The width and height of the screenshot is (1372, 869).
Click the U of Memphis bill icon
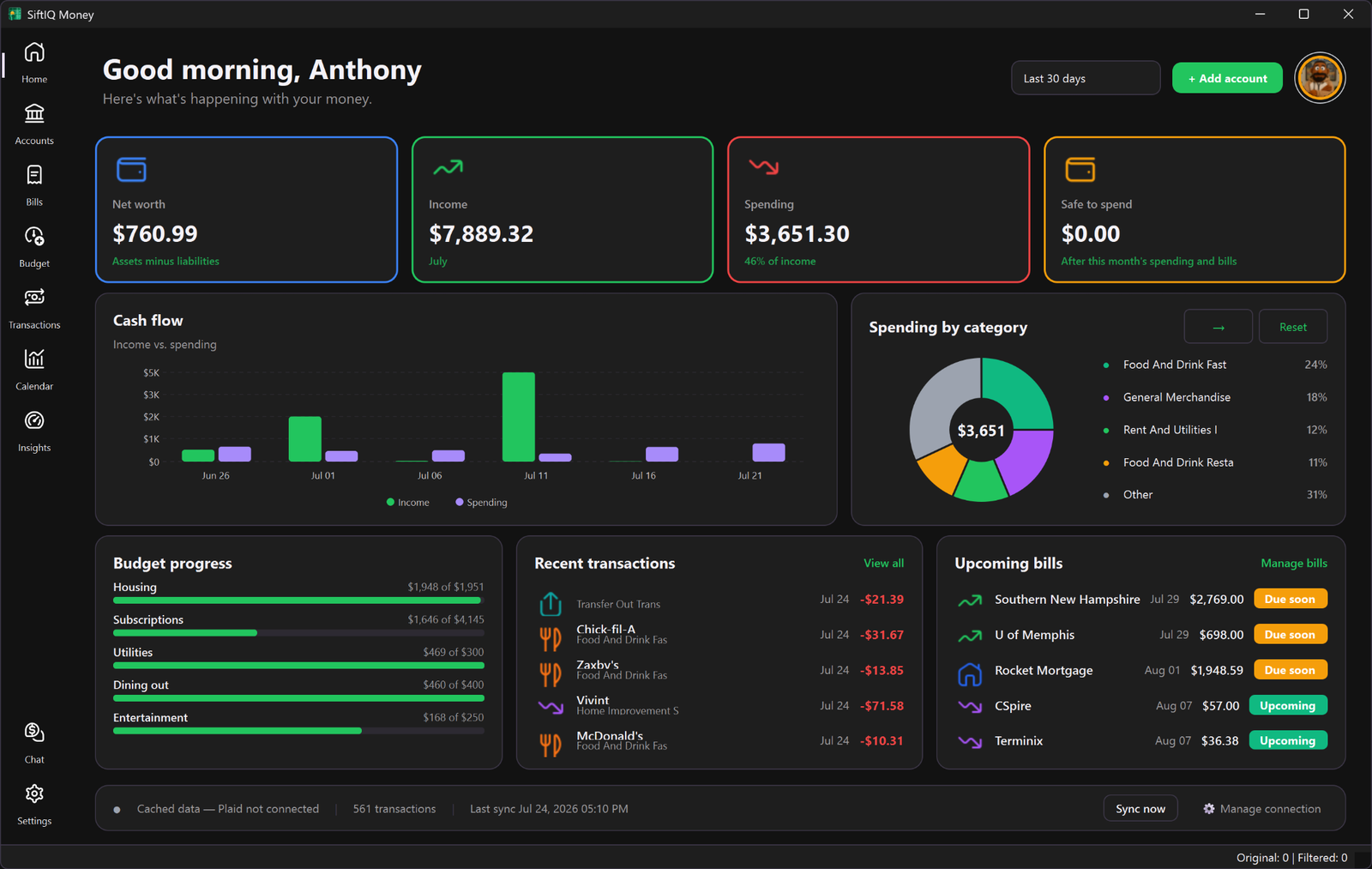970,636
